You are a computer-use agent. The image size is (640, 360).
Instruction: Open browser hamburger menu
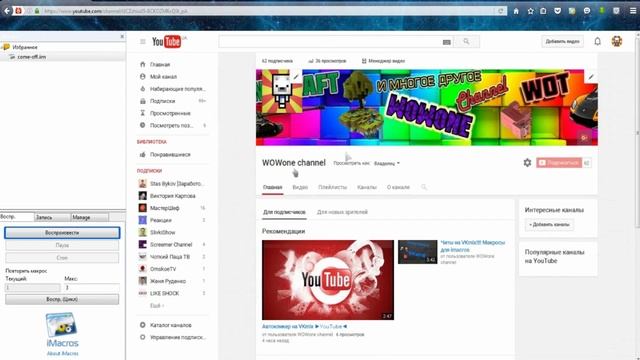[x=633, y=11]
